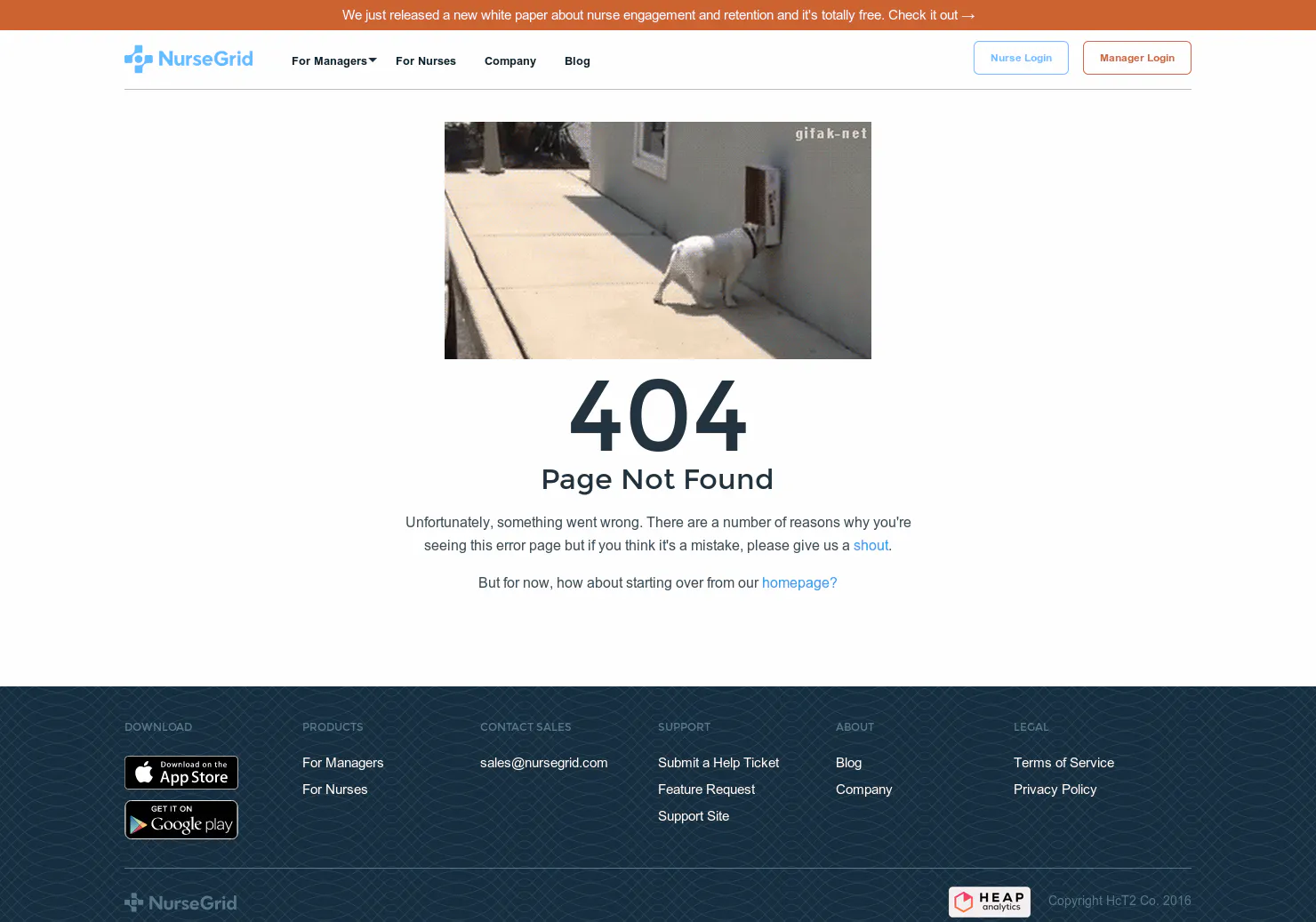Image resolution: width=1316 pixels, height=922 pixels.
Task: Open Company in top navigation
Action: tap(510, 61)
